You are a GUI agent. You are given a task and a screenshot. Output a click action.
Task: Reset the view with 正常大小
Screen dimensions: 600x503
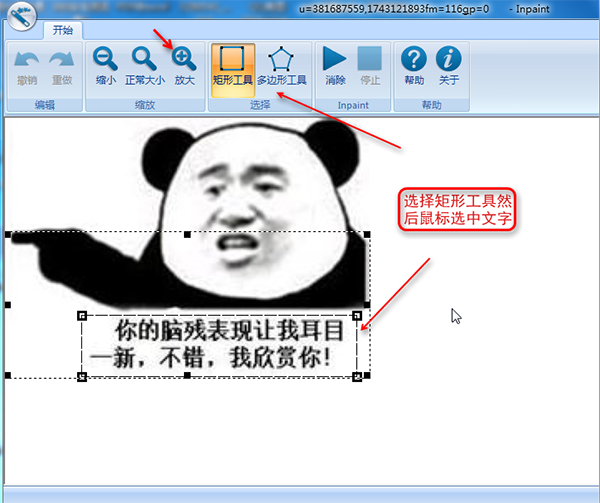coord(145,66)
